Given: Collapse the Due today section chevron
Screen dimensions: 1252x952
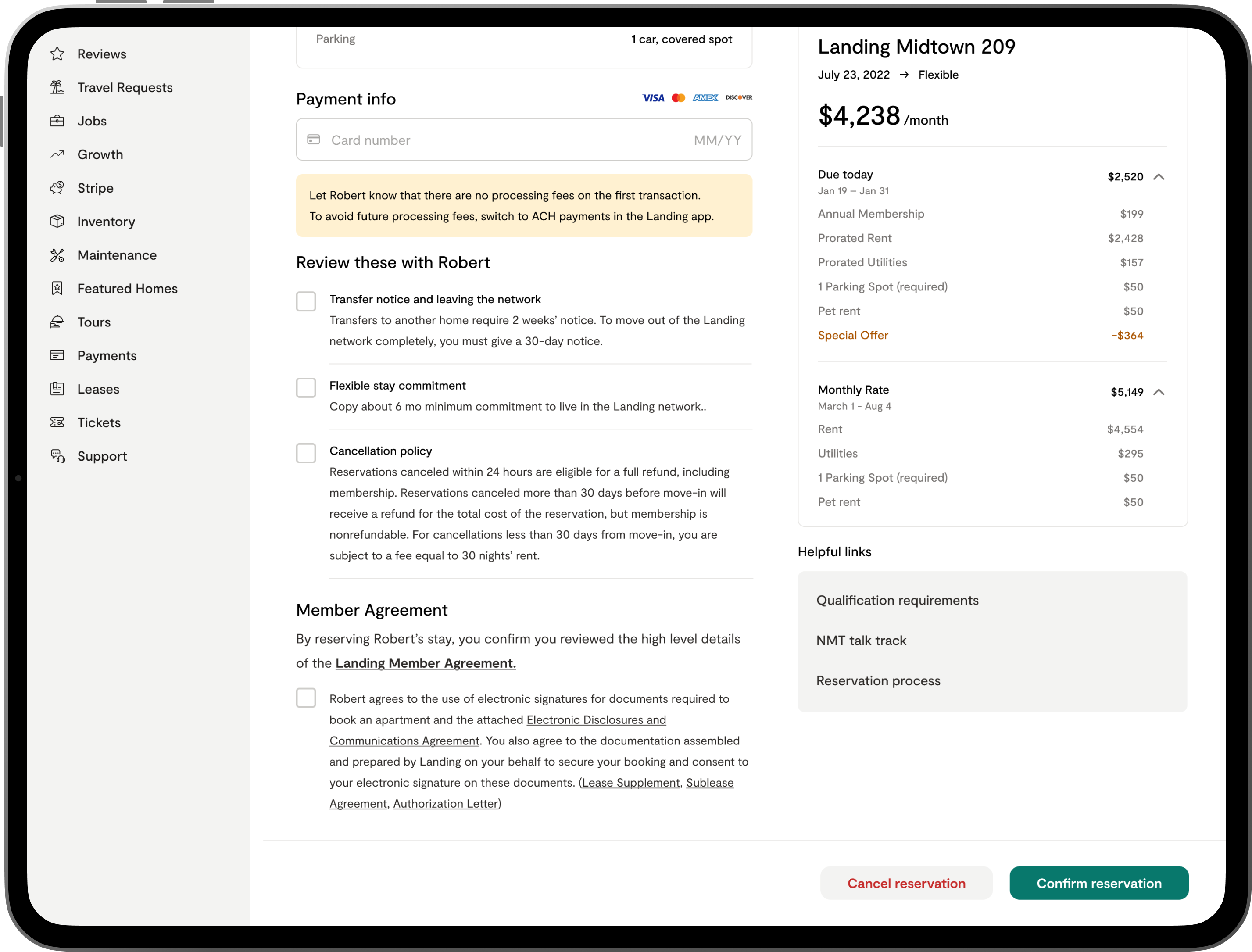Looking at the screenshot, I should tap(1159, 177).
